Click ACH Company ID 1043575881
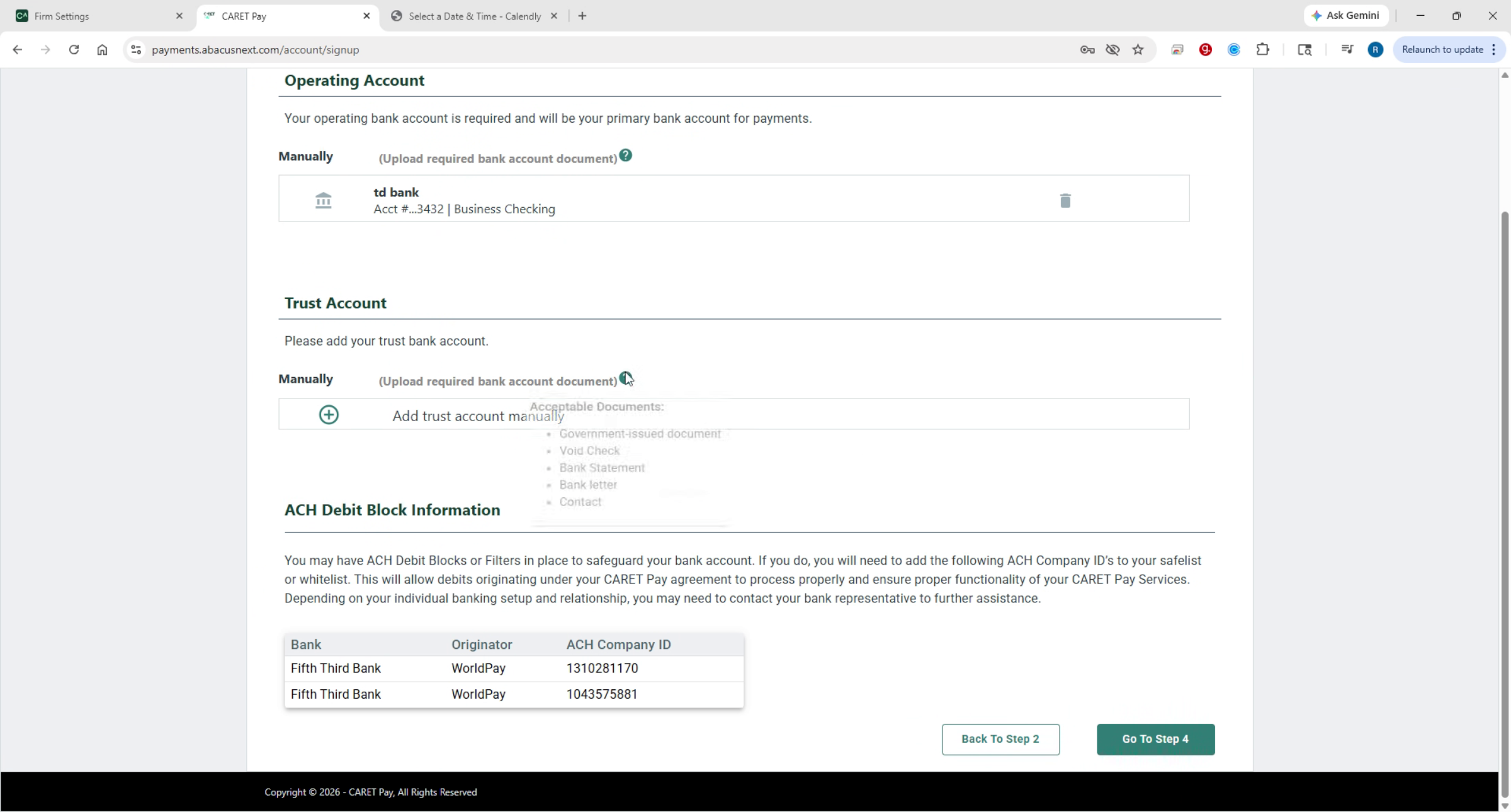1511x812 pixels. coord(602,694)
